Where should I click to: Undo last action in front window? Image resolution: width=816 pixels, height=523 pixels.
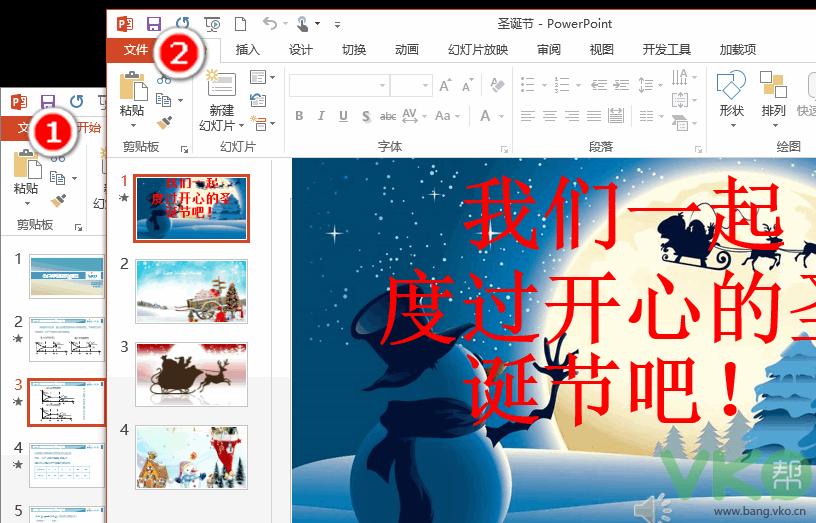click(270, 23)
